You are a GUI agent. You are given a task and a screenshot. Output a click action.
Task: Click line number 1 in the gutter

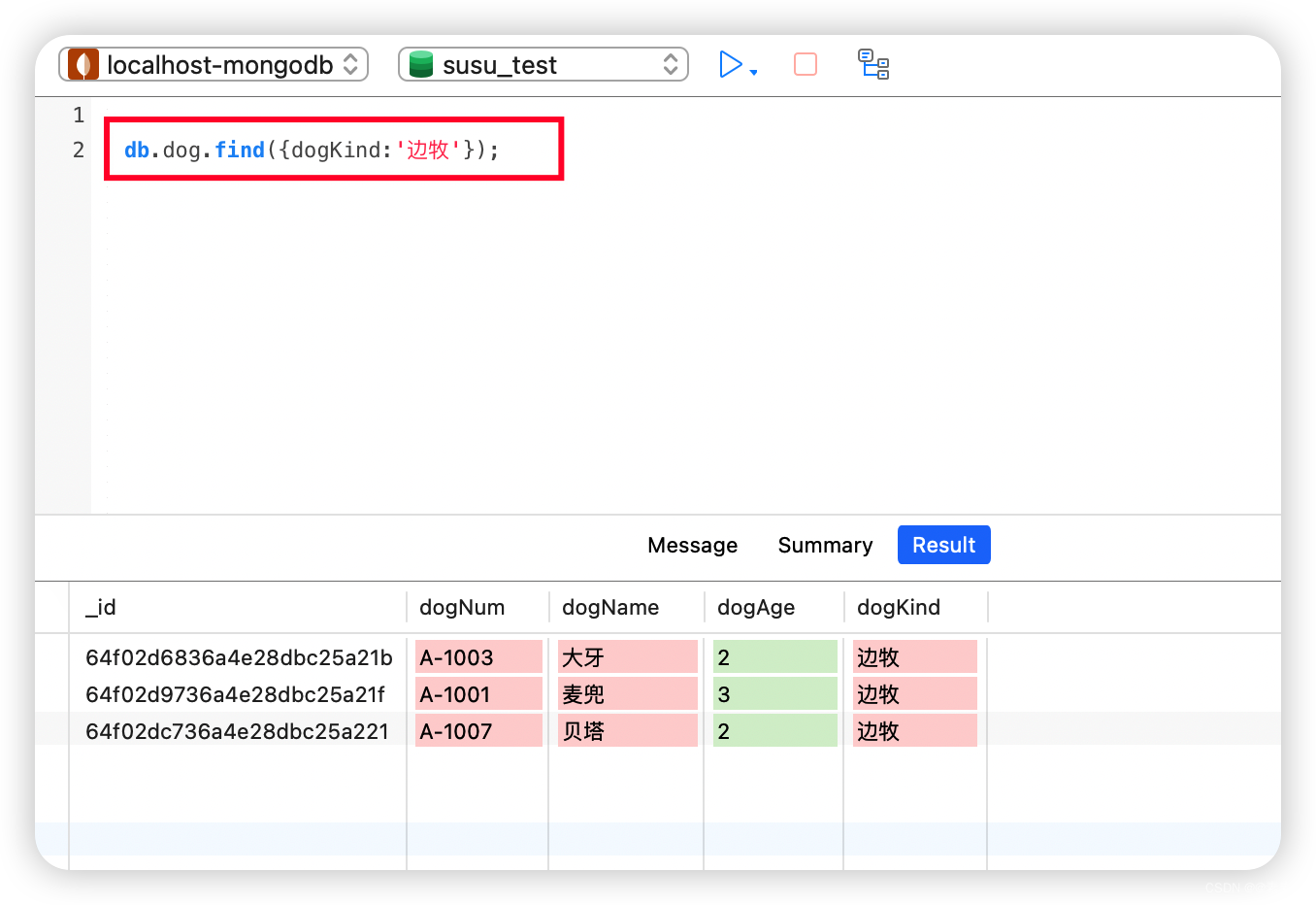point(79,115)
